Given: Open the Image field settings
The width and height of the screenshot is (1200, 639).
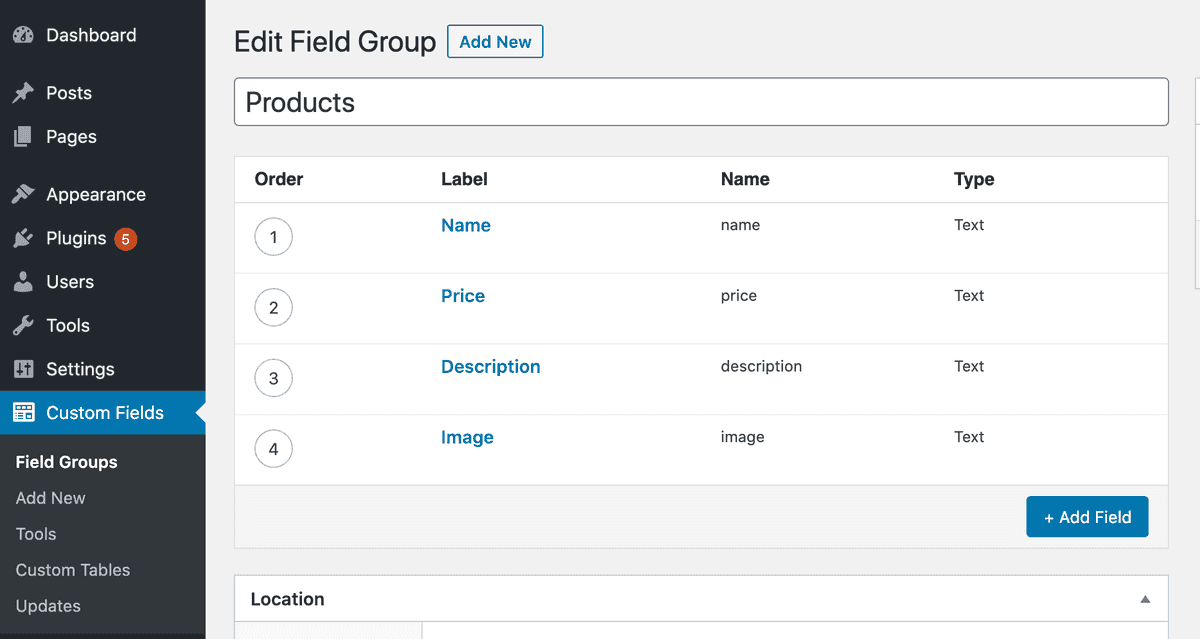Looking at the screenshot, I should 467,437.
